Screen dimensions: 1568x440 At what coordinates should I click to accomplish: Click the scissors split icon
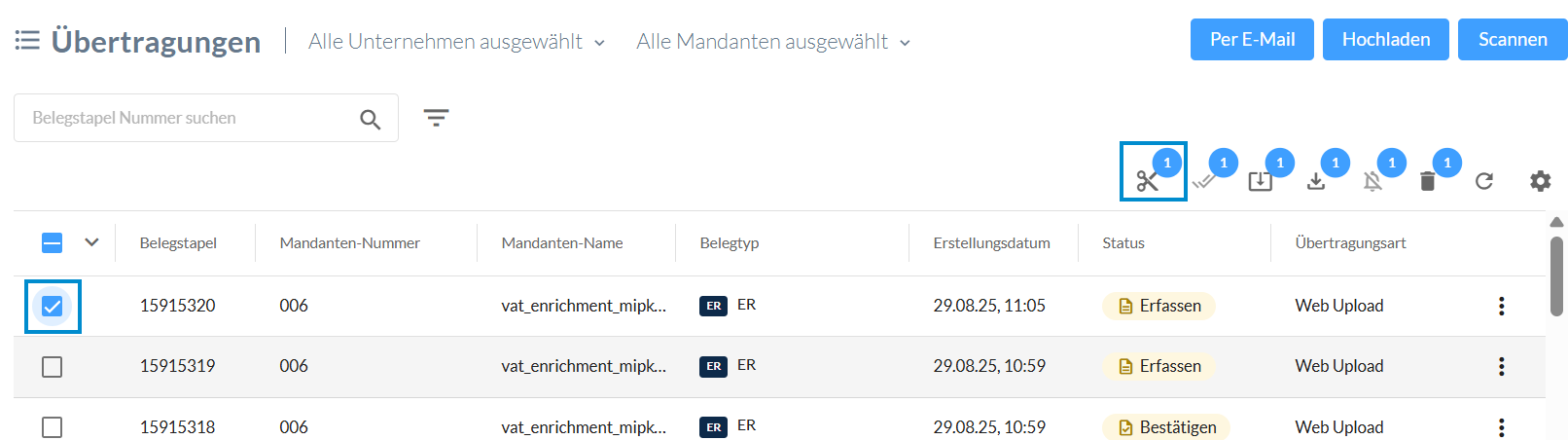click(x=1148, y=181)
